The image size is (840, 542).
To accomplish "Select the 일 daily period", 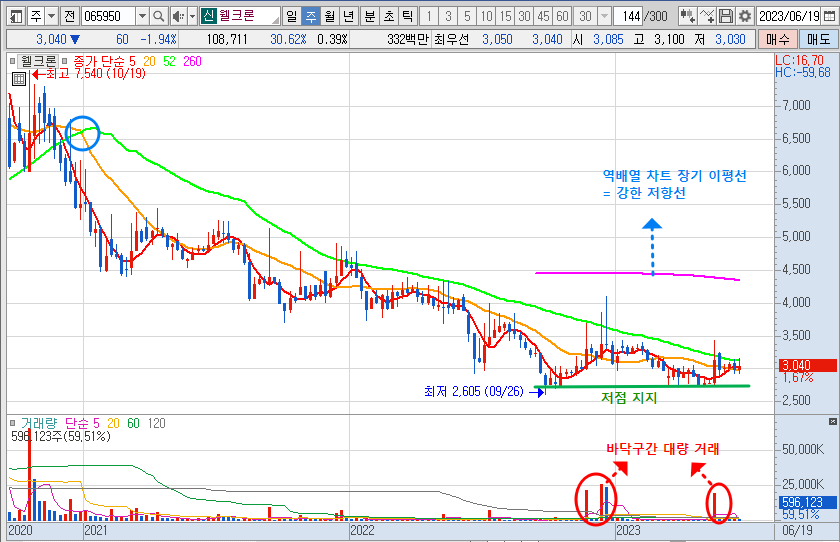I will [291, 16].
